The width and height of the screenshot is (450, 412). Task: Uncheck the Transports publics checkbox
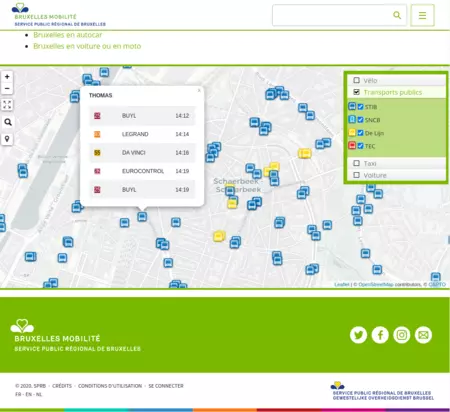[x=356, y=92]
